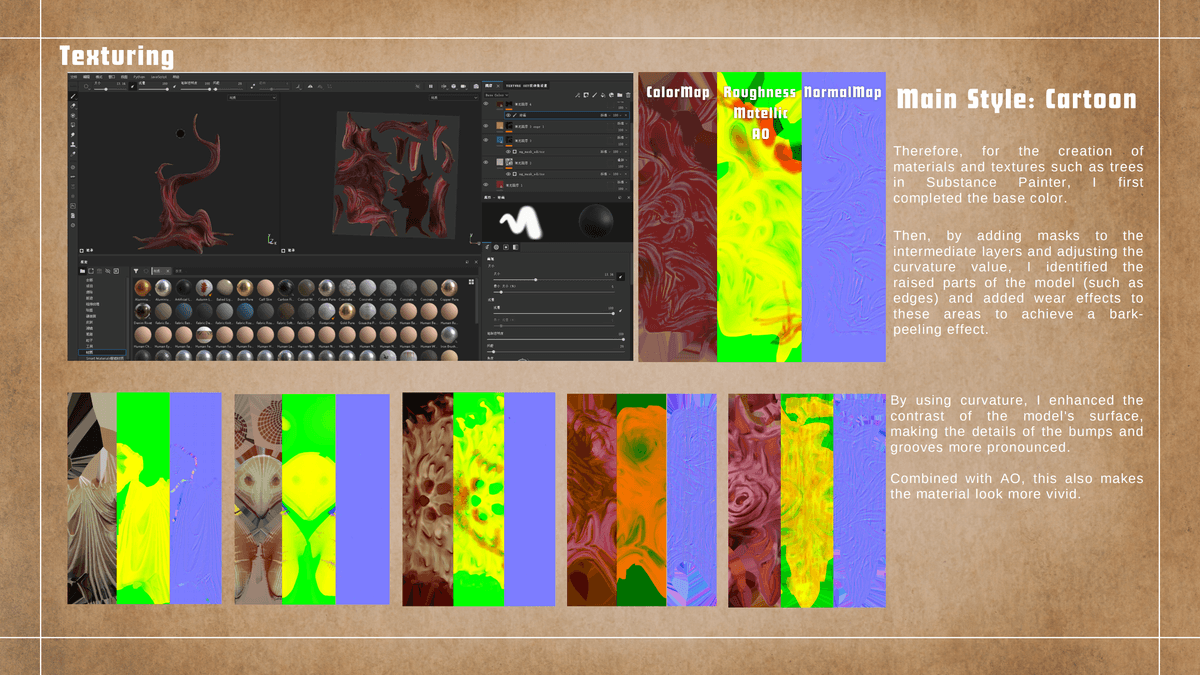Select the Paint brush tool in left toolbar
The width and height of the screenshot is (1200, 675).
point(73,97)
